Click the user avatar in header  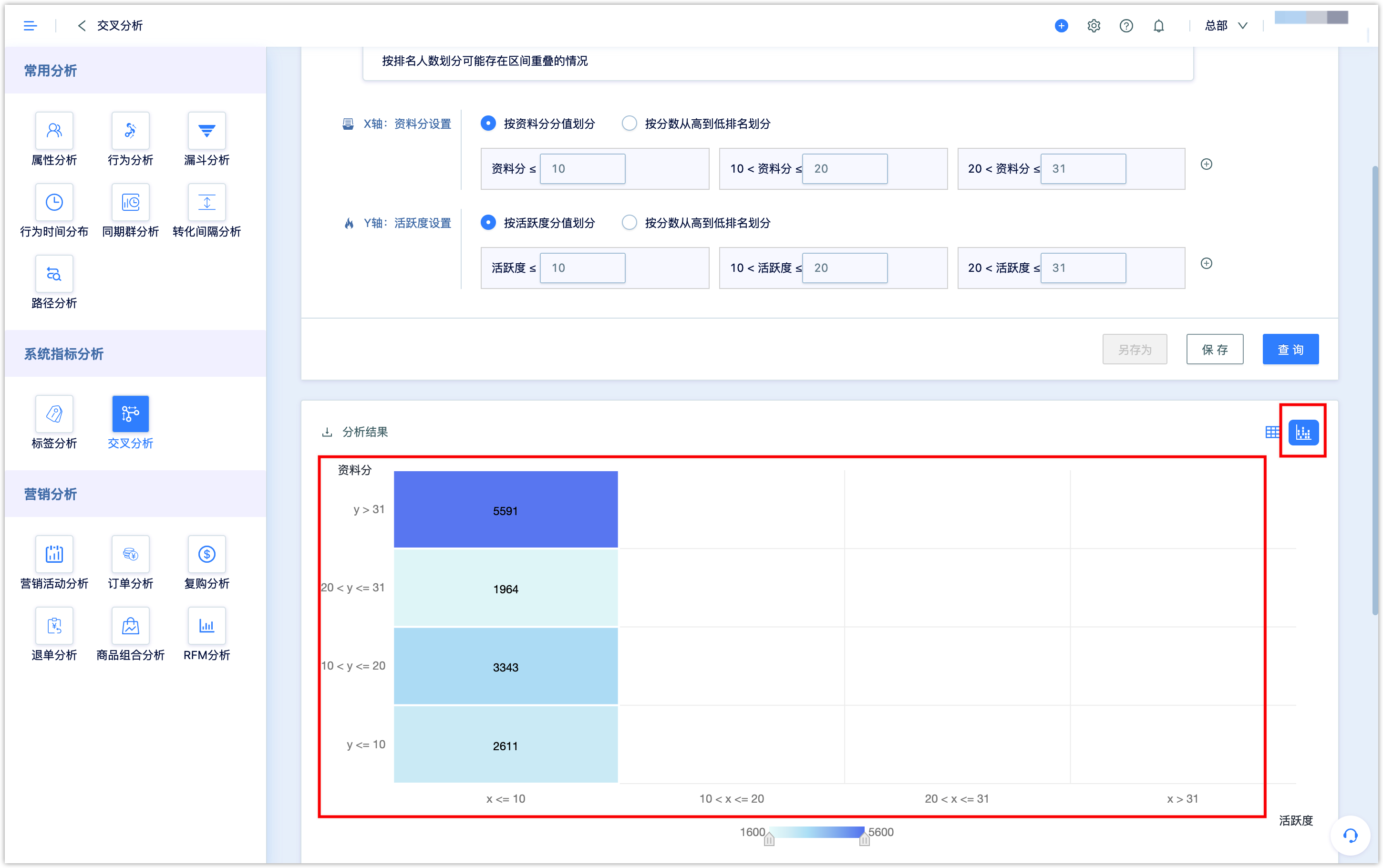tap(1311, 18)
